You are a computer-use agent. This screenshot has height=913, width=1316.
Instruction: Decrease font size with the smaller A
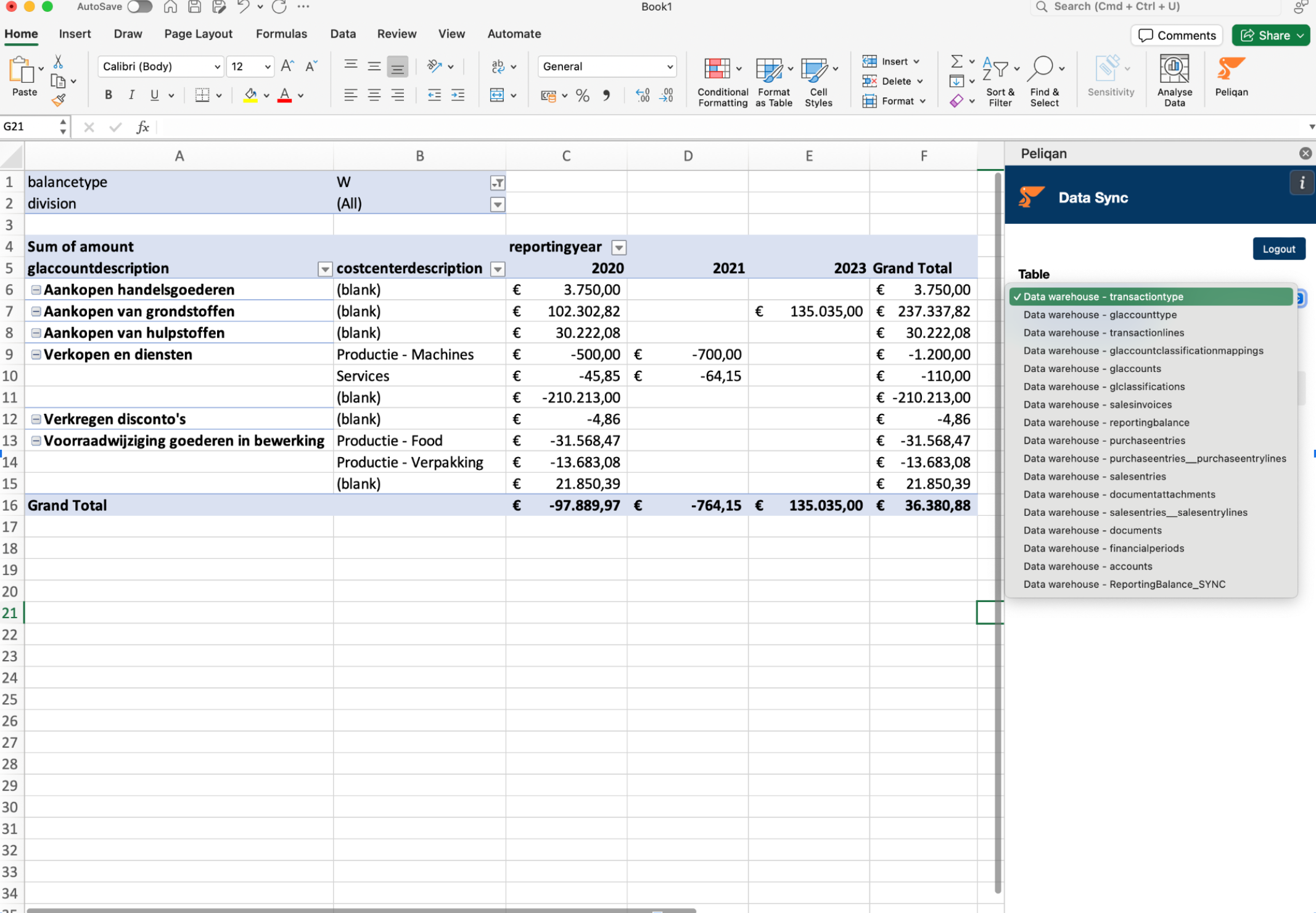[311, 66]
